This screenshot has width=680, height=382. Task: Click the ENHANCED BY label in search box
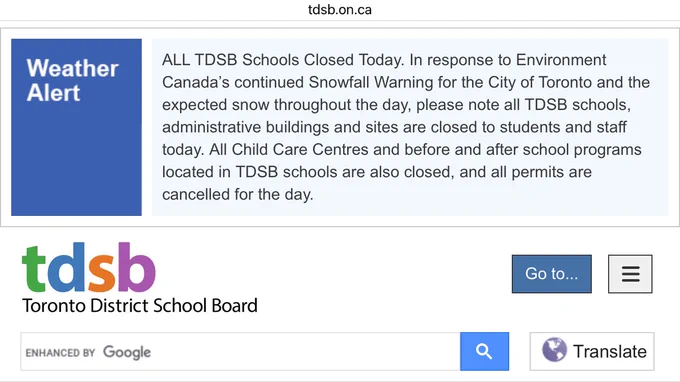point(60,353)
